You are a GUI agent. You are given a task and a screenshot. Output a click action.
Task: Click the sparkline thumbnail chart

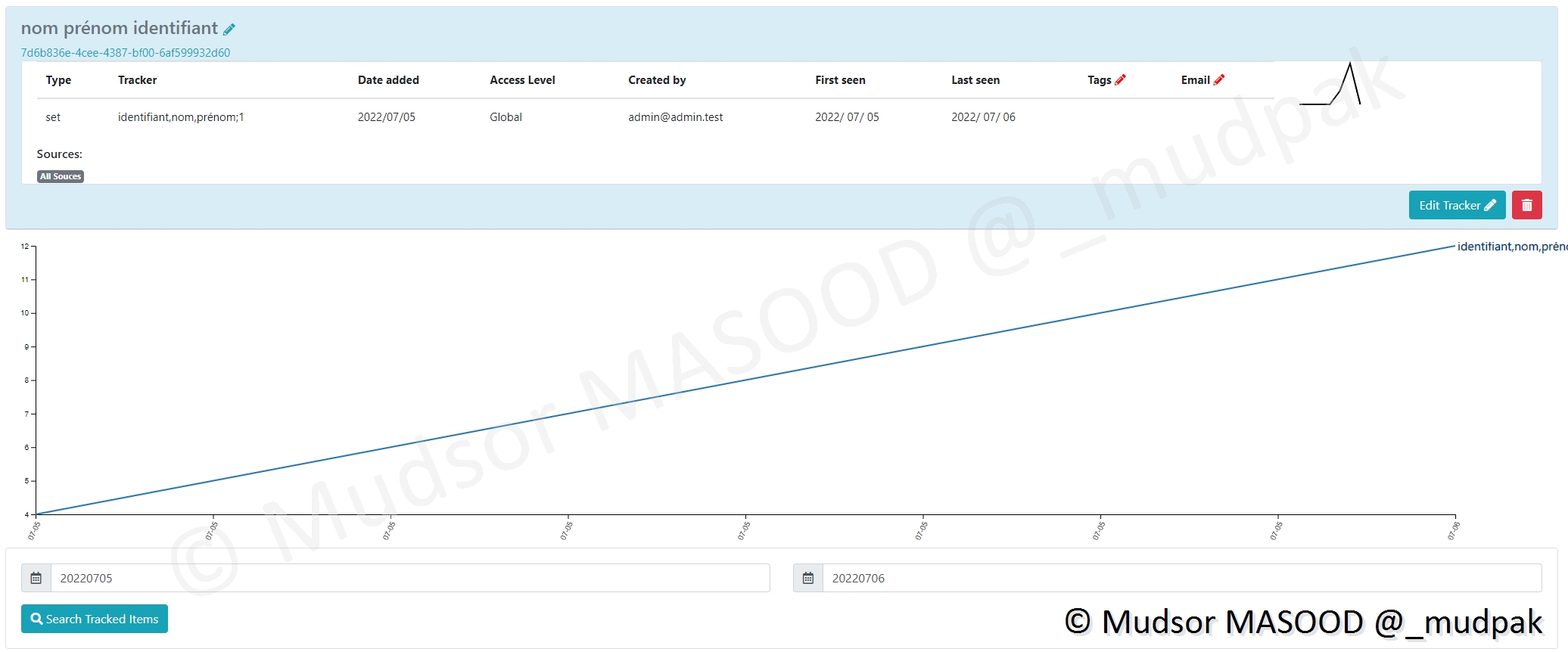tap(1330, 85)
